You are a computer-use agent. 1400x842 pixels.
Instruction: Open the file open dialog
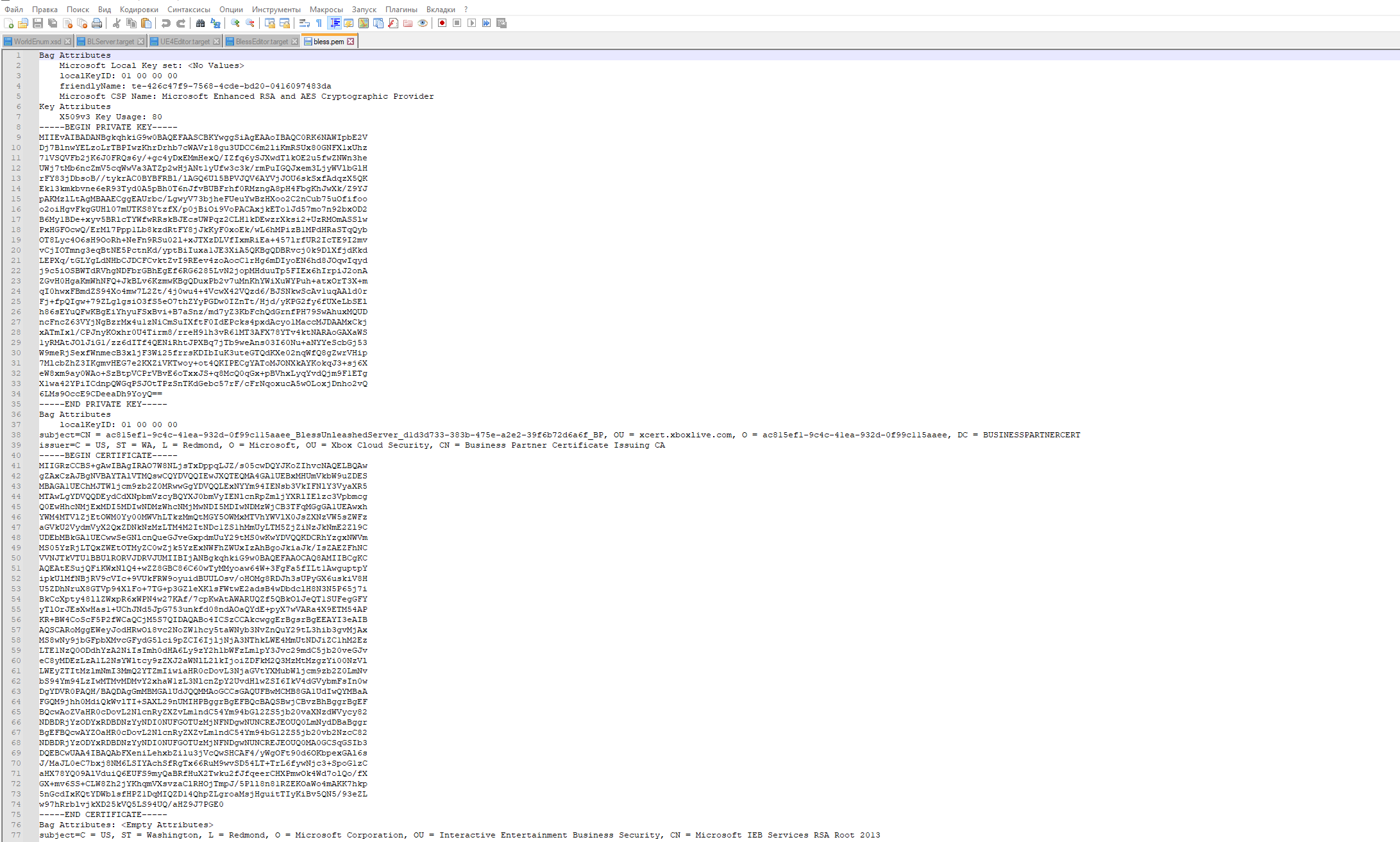(x=22, y=23)
